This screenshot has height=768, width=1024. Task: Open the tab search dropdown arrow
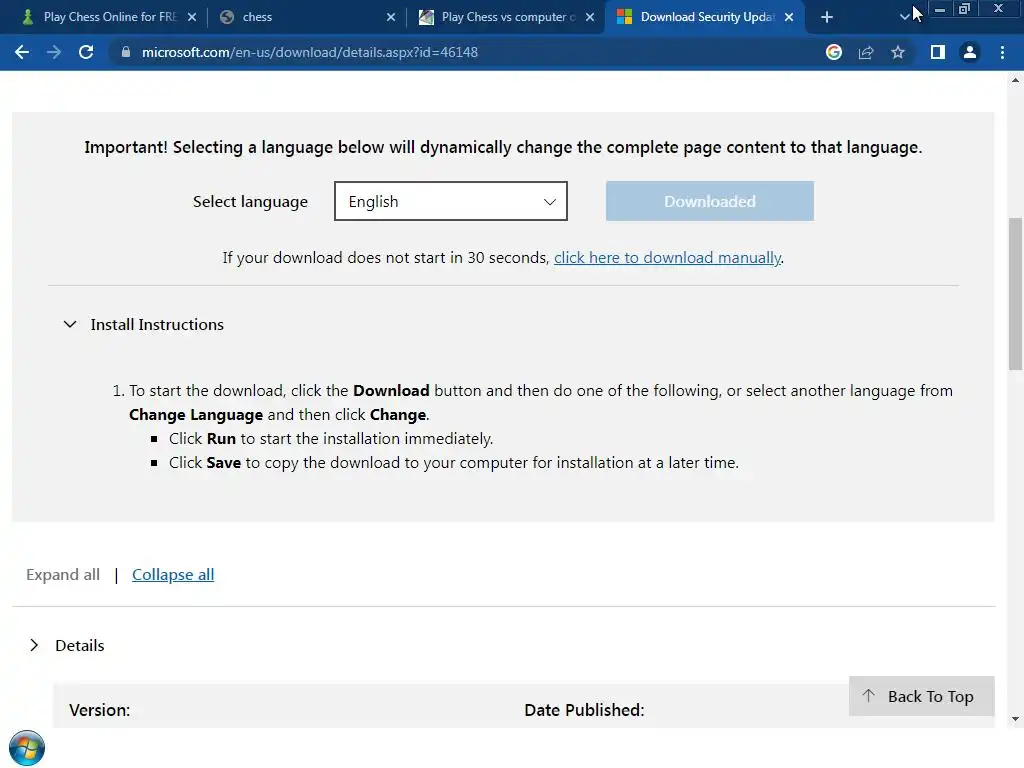click(x=904, y=17)
